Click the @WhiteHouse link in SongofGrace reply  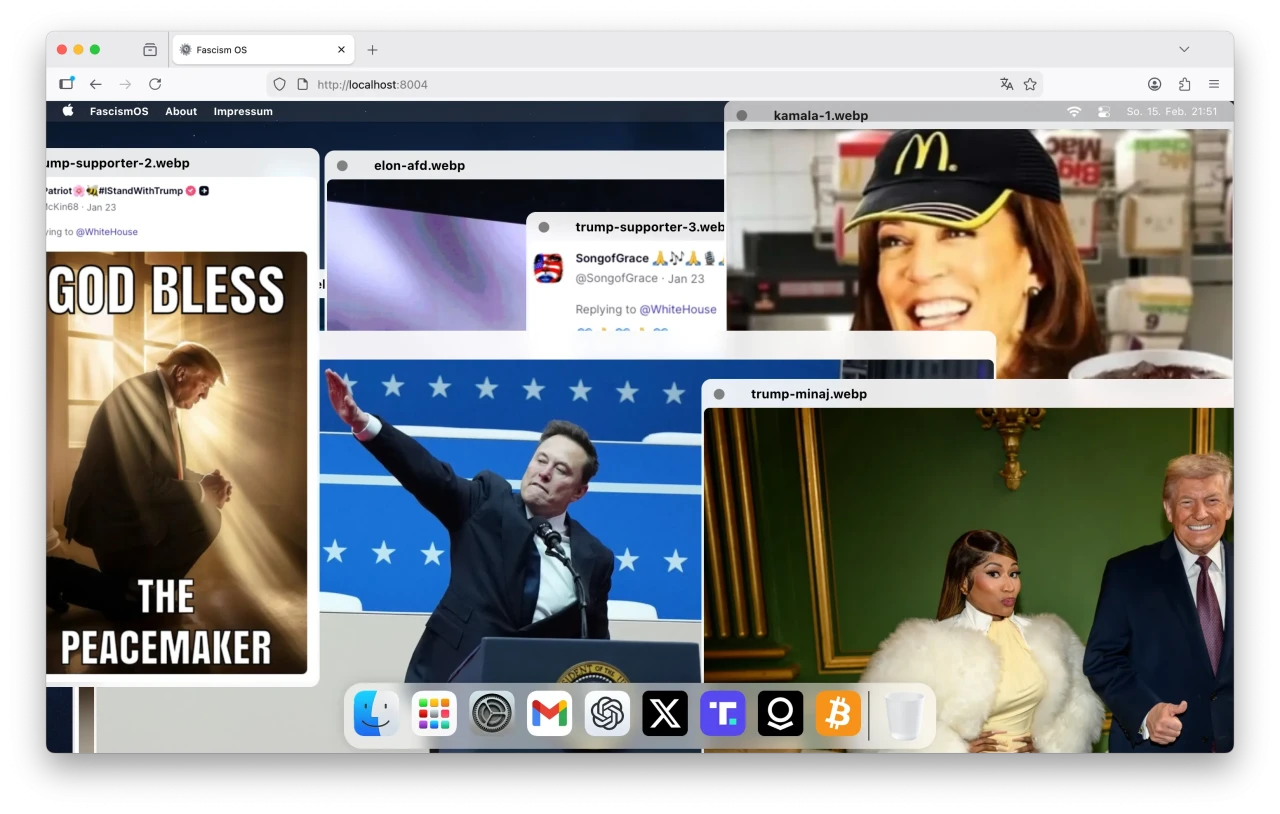(x=678, y=310)
